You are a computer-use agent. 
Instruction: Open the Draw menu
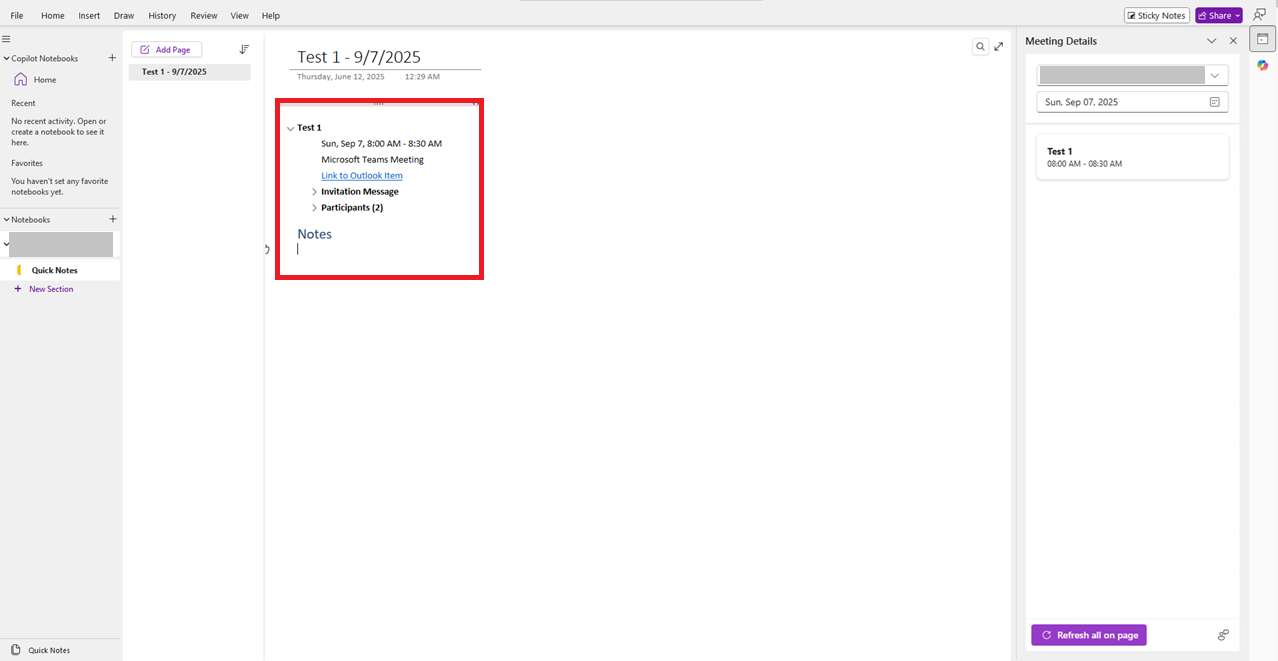[x=123, y=15]
